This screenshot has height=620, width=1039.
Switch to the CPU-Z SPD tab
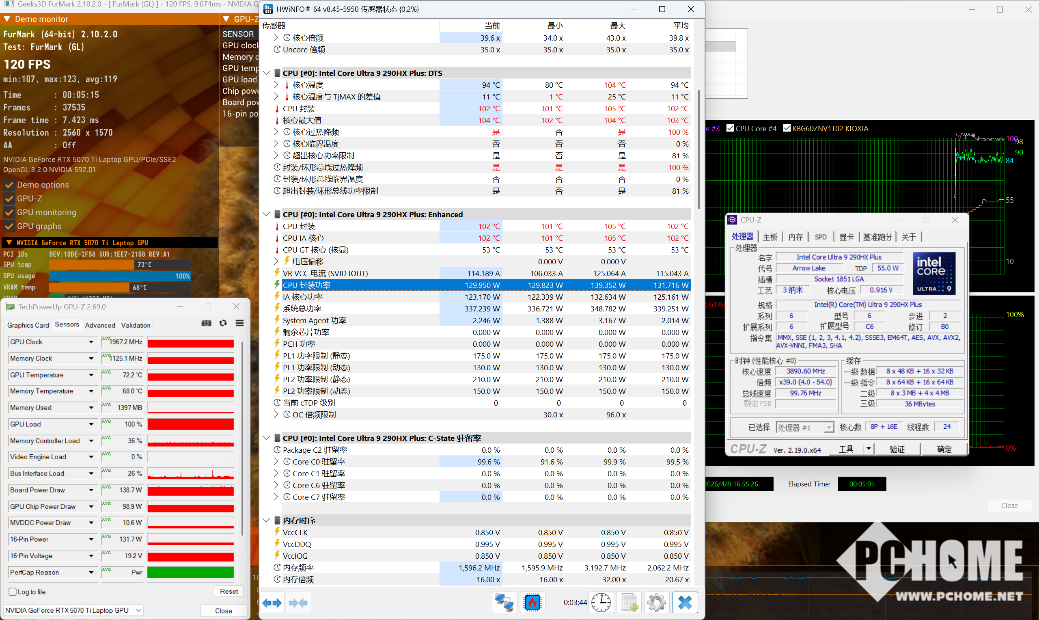[x=820, y=237]
